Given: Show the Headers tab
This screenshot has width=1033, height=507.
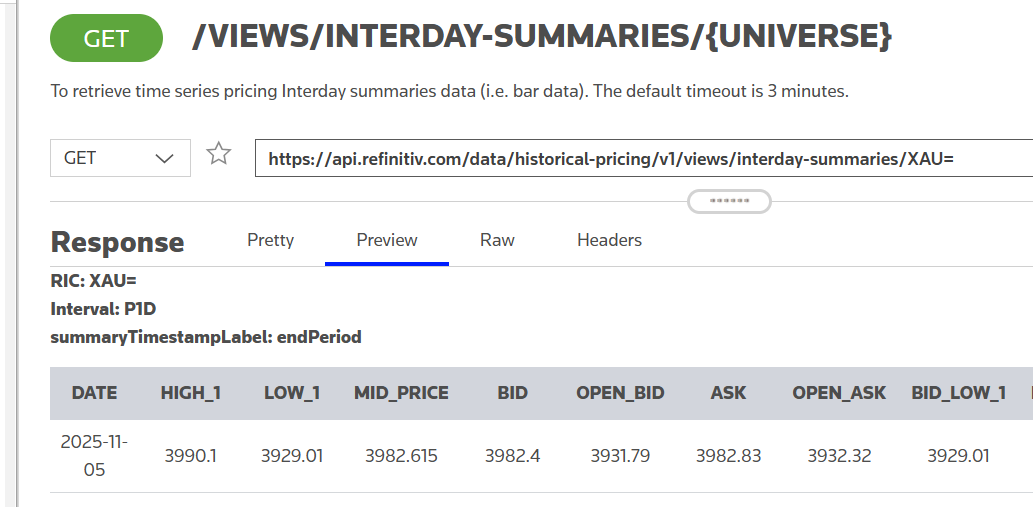Looking at the screenshot, I should point(609,240).
